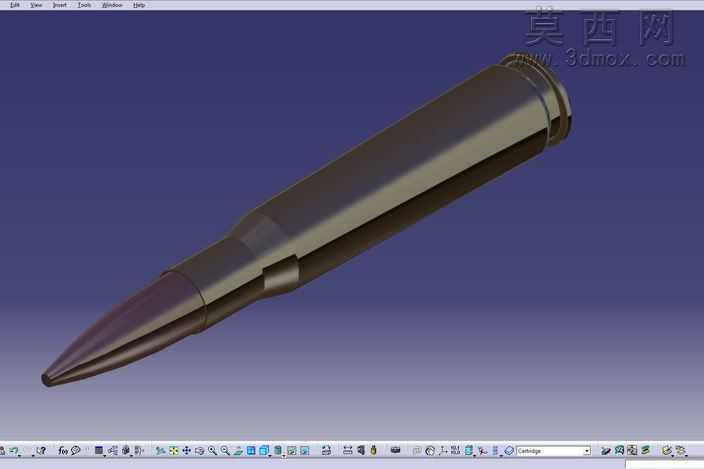Open the Help menu
Viewport: 704px width, 469px height.
[x=139, y=5]
